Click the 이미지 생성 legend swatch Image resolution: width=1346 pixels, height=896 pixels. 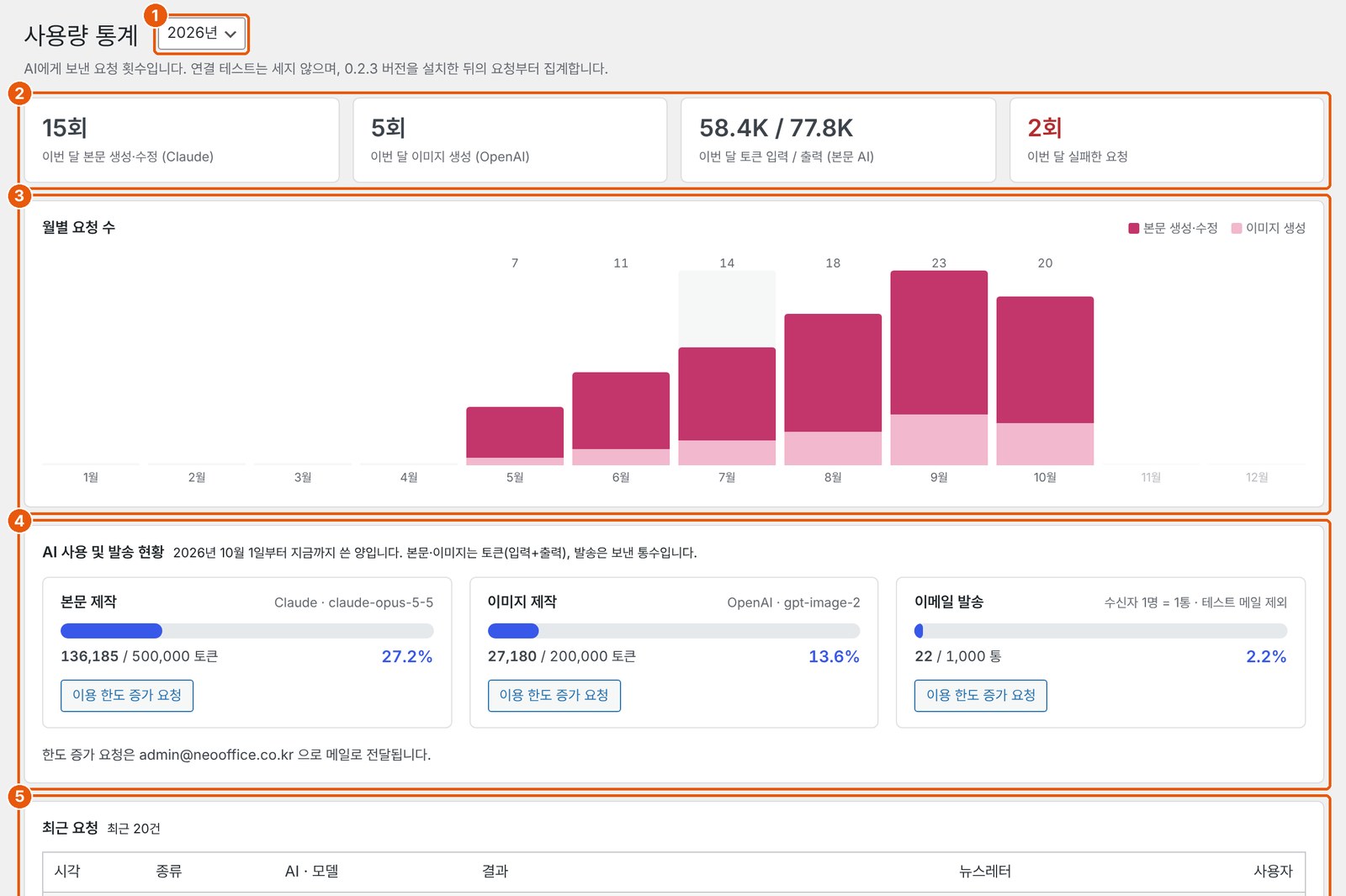(1236, 228)
